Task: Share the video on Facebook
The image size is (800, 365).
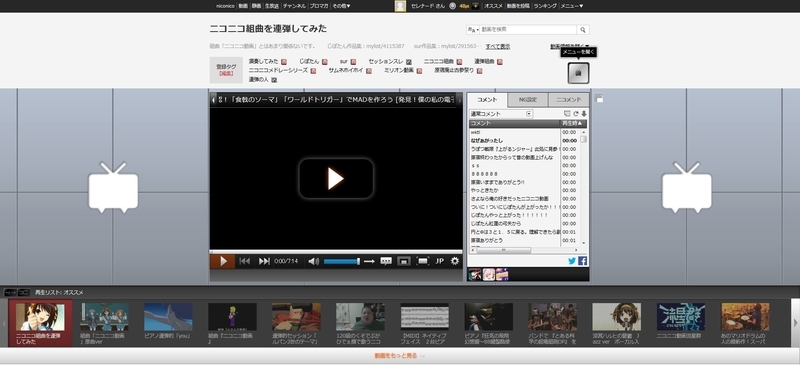Action: 582,261
